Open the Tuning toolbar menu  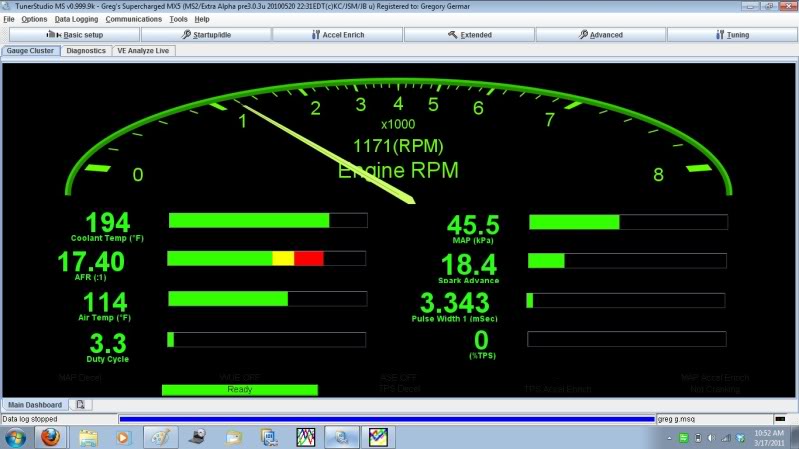click(732, 35)
